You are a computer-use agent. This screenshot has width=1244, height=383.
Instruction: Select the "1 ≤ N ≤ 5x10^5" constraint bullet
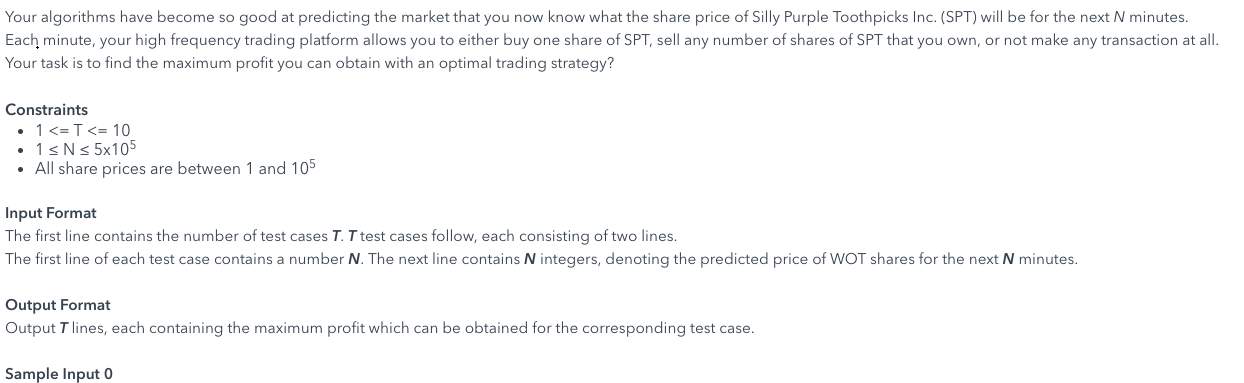85,149
